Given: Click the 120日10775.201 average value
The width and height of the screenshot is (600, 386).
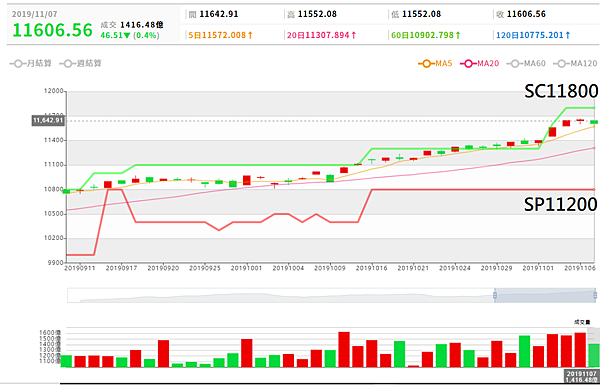Looking at the screenshot, I should click(533, 35).
